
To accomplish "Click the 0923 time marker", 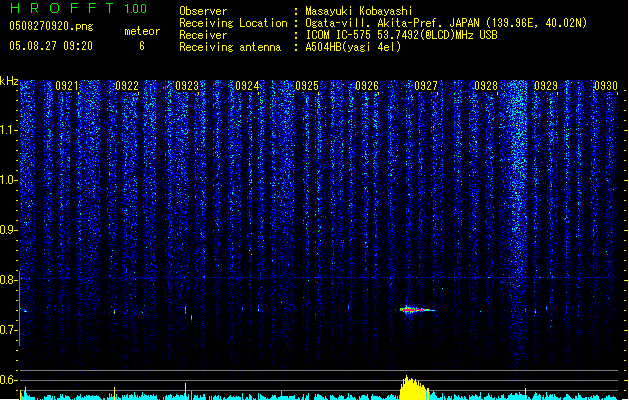I will pyautogui.click(x=187, y=86).
